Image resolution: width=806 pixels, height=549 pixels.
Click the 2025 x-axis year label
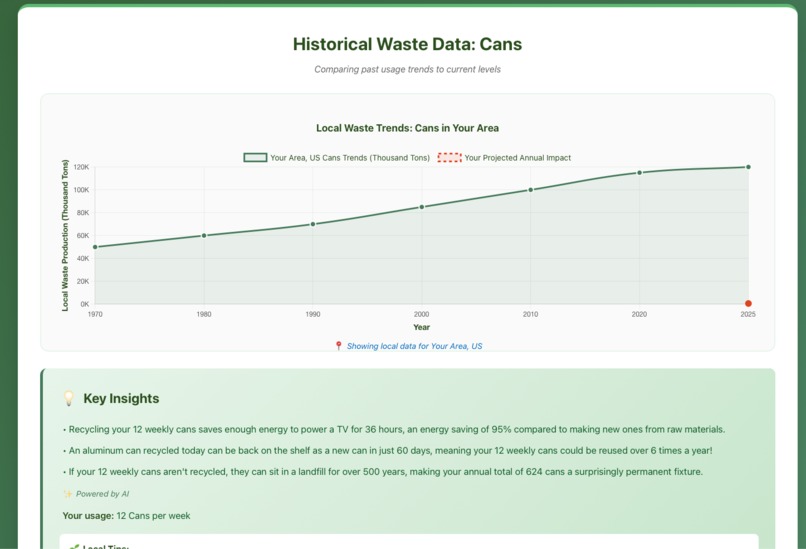click(x=748, y=314)
